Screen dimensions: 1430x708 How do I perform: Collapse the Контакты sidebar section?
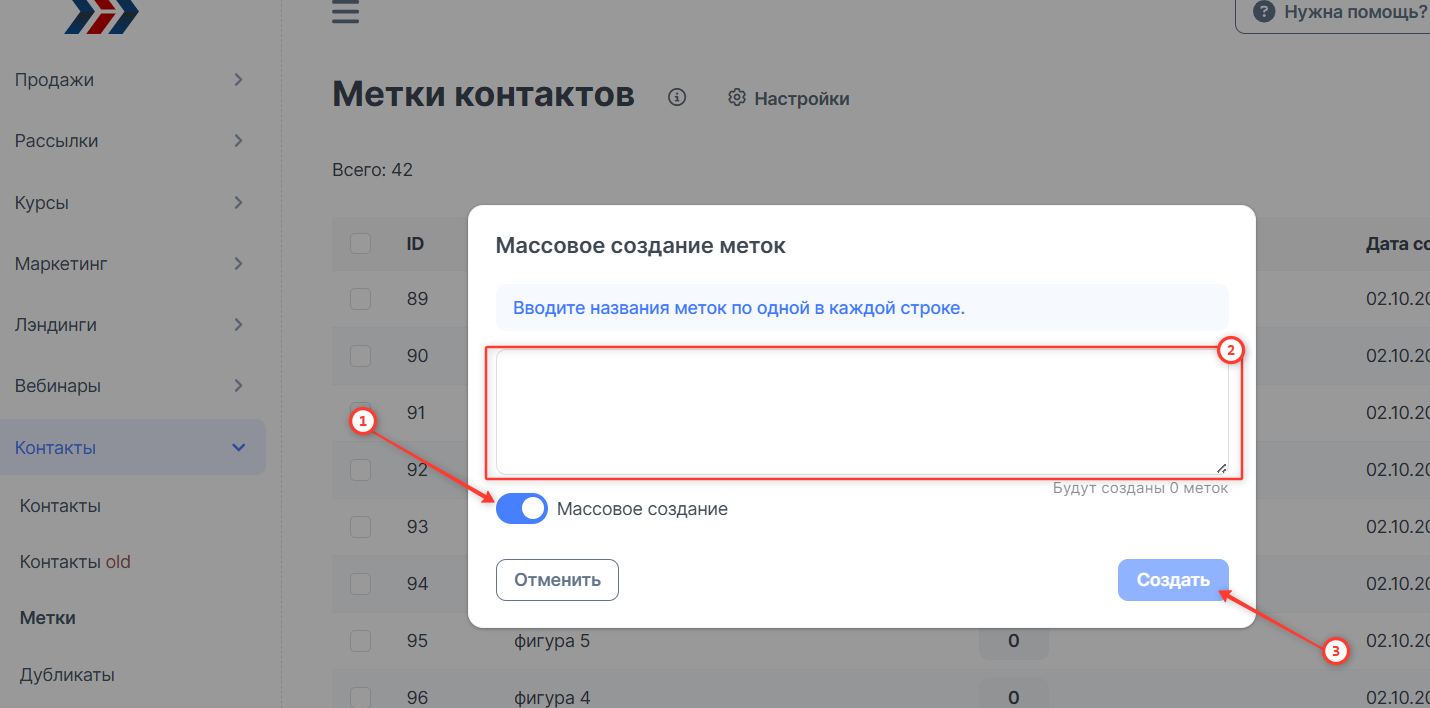pos(238,447)
